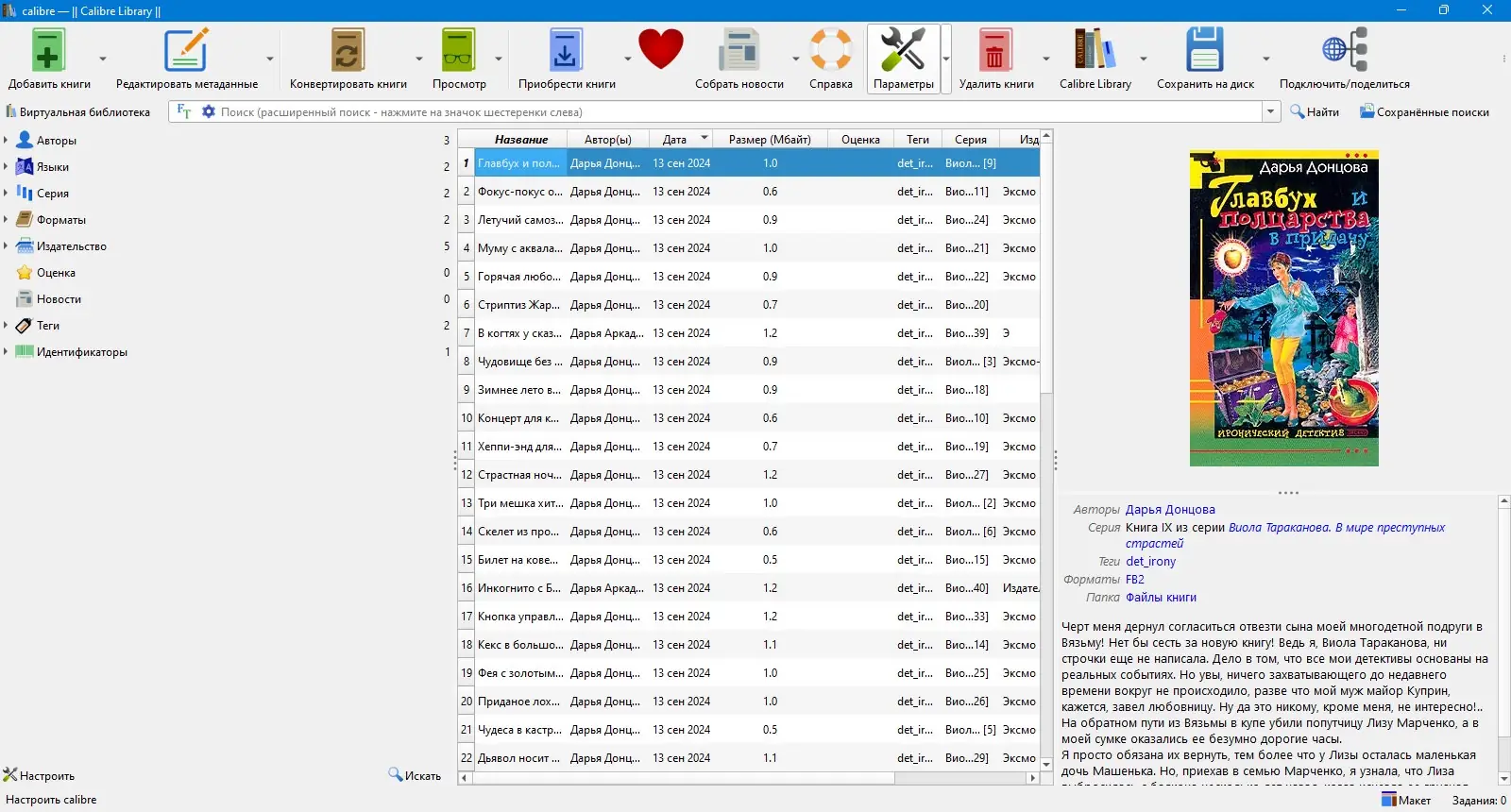Viewport: 1511px width, 812px height.
Task: Select the Форматы category
Action: click(x=61, y=220)
